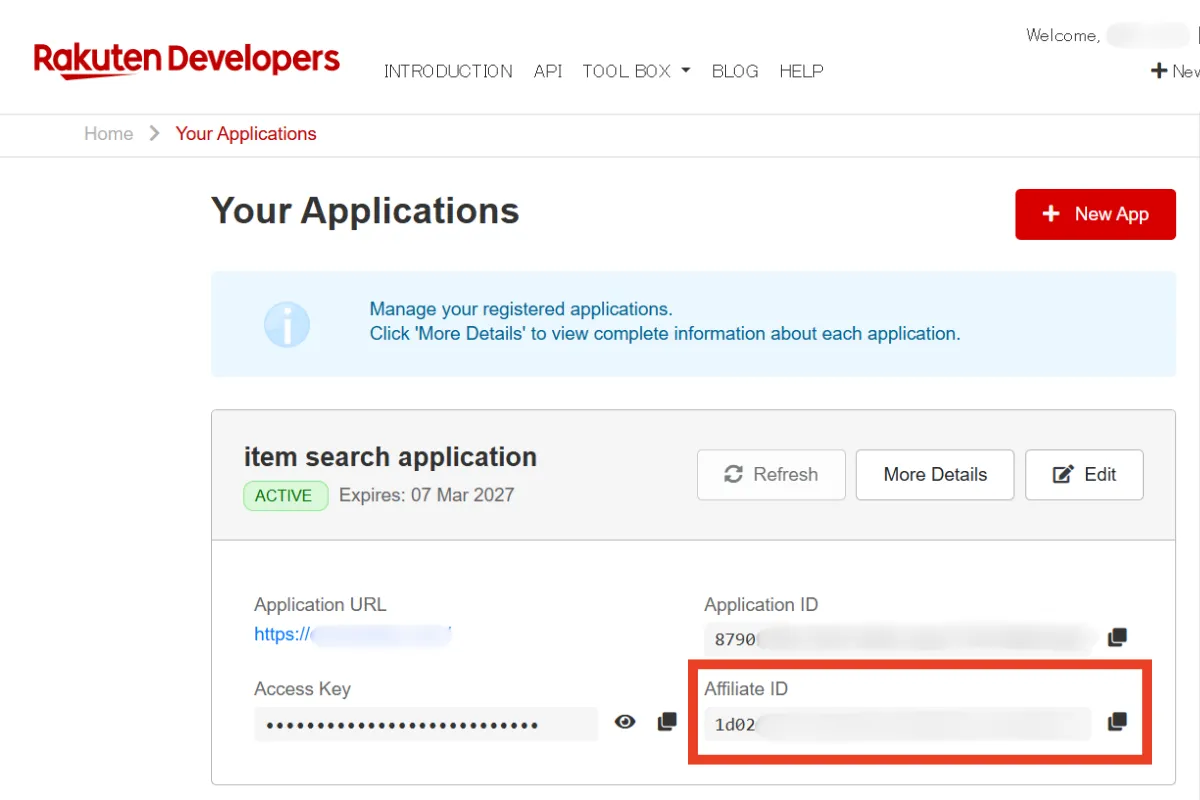Copy the Access Key value

pyautogui.click(x=667, y=722)
